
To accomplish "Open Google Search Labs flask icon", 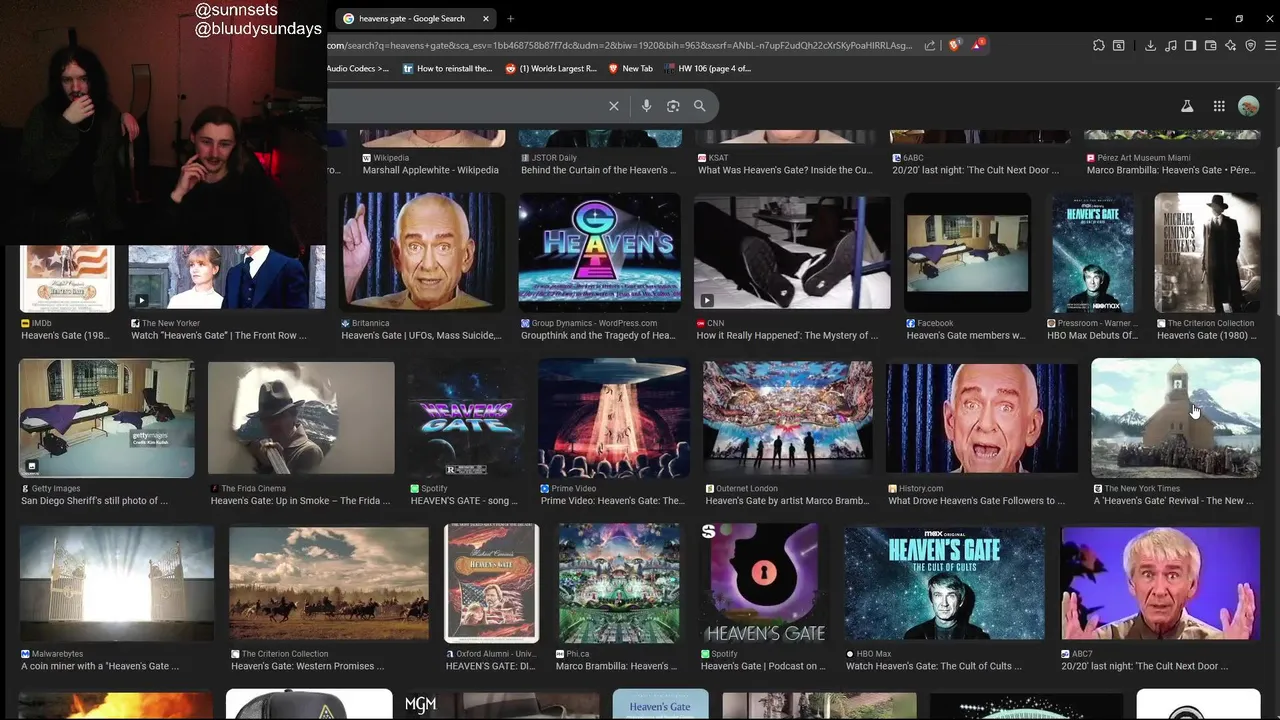I will 1187,106.
